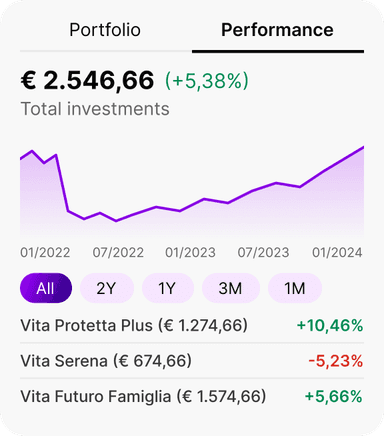Click the 07/2022 axis date label
Viewport: 384px width, 436px height.
click(x=118, y=253)
